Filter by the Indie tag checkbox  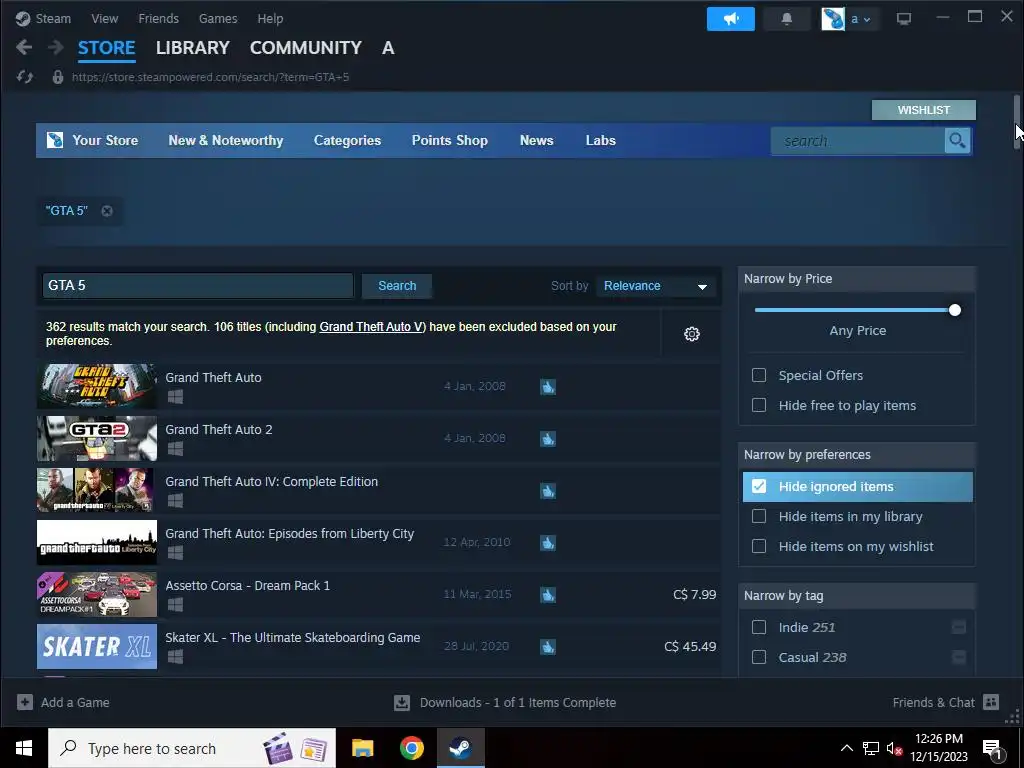[759, 627]
